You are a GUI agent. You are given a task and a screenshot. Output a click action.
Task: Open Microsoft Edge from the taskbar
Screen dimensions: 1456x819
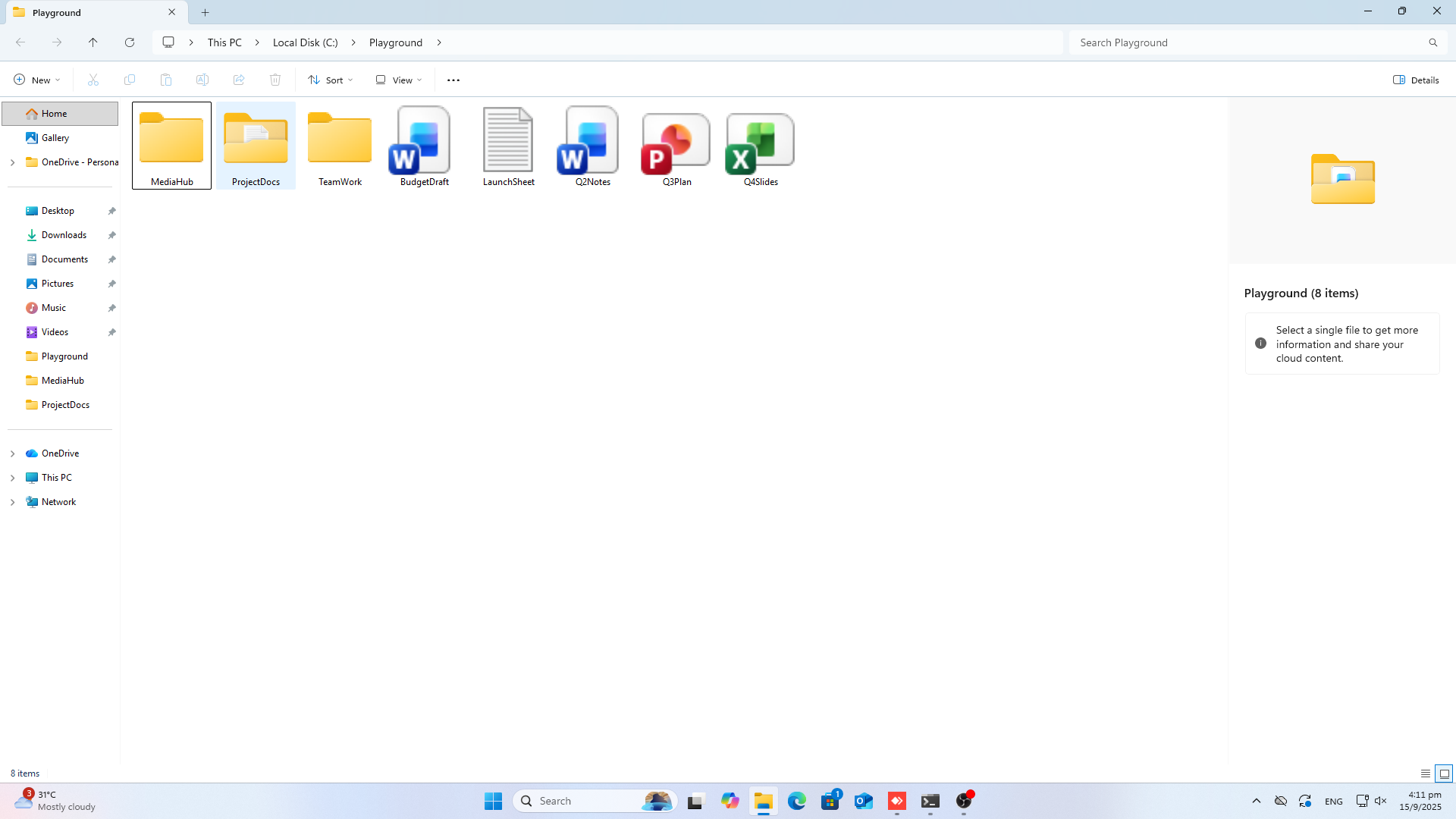click(x=796, y=801)
